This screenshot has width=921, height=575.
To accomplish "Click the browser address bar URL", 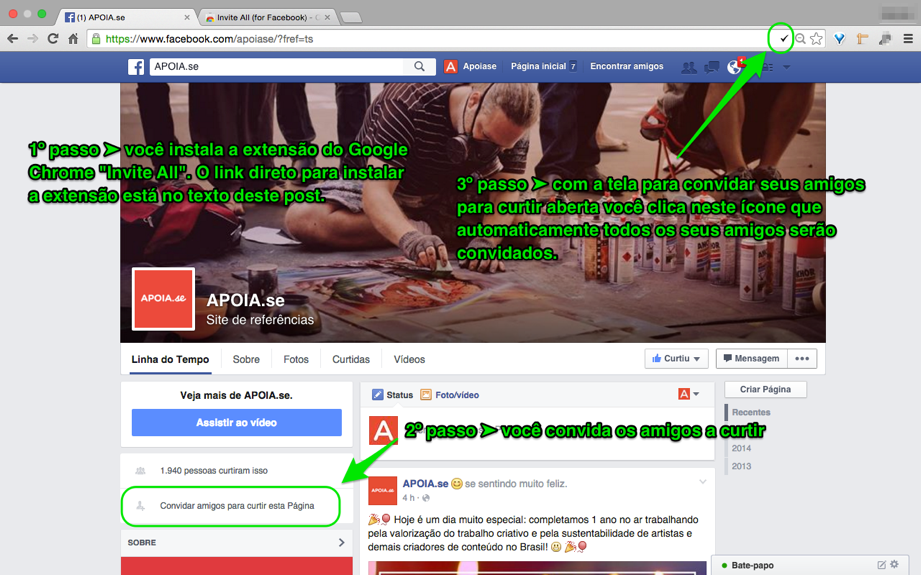I will click(209, 39).
